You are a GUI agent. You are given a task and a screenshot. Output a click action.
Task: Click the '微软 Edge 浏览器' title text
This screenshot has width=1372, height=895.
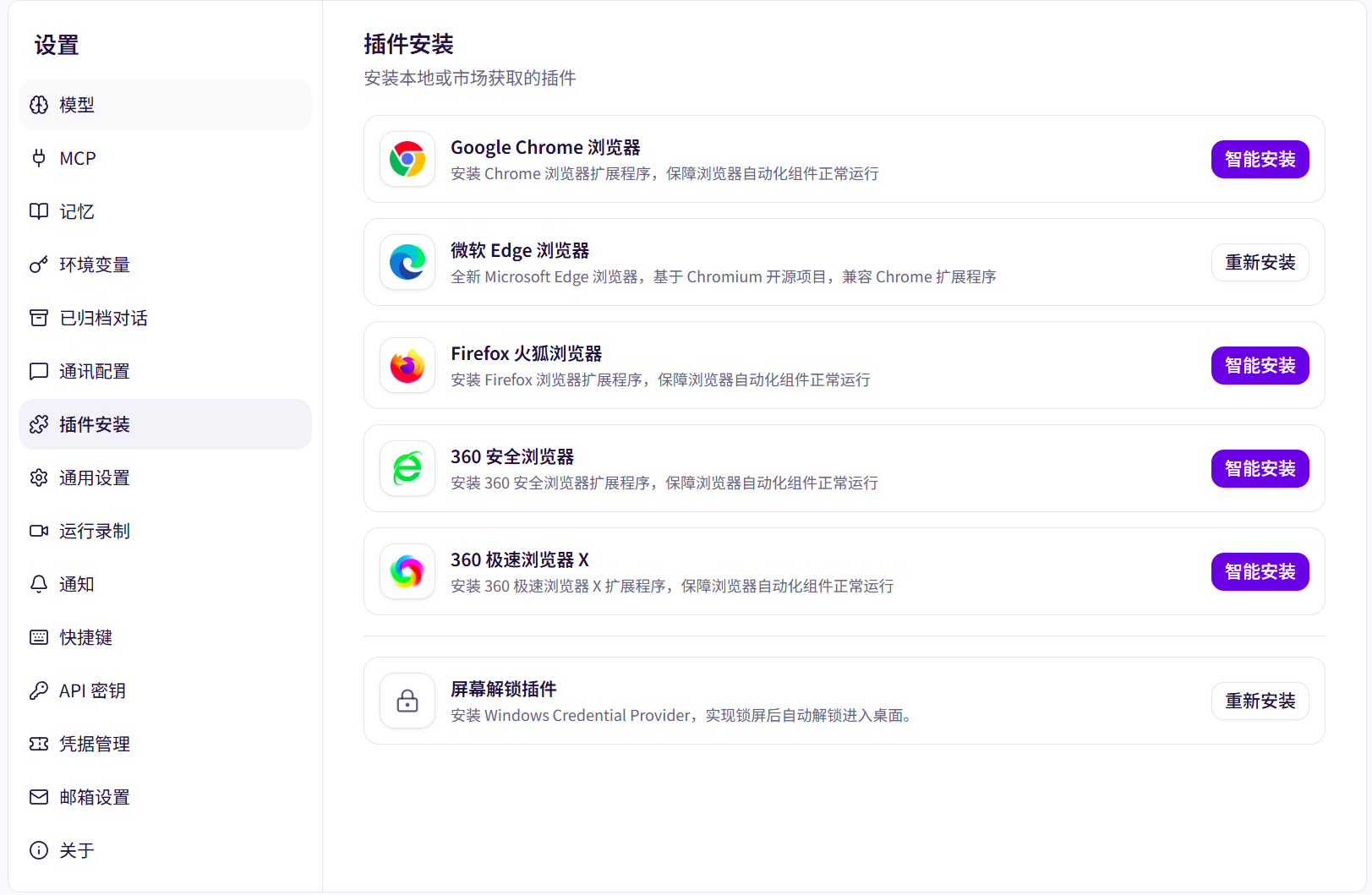click(520, 250)
